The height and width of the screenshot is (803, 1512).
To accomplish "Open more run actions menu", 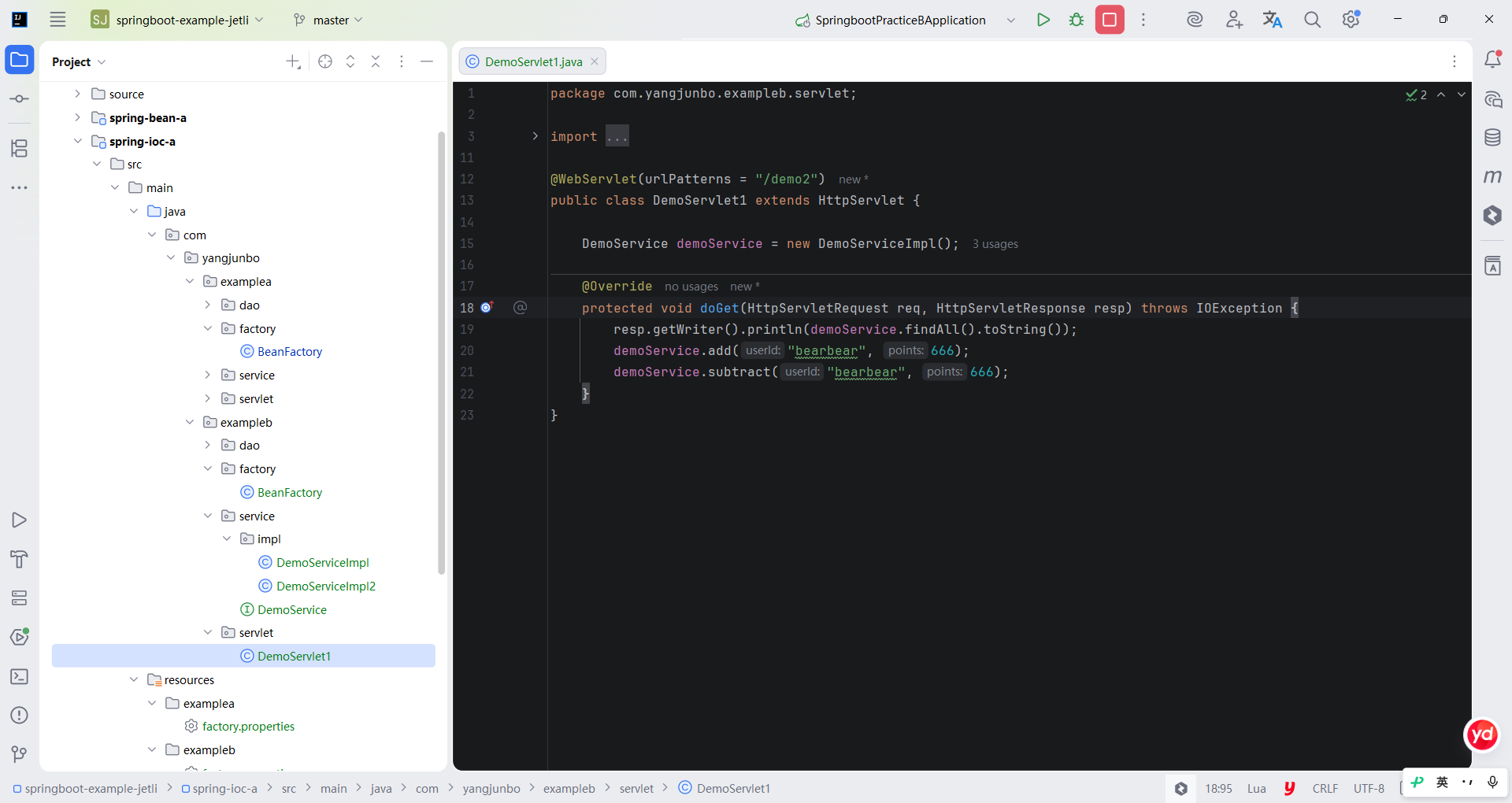I will click(x=1143, y=20).
